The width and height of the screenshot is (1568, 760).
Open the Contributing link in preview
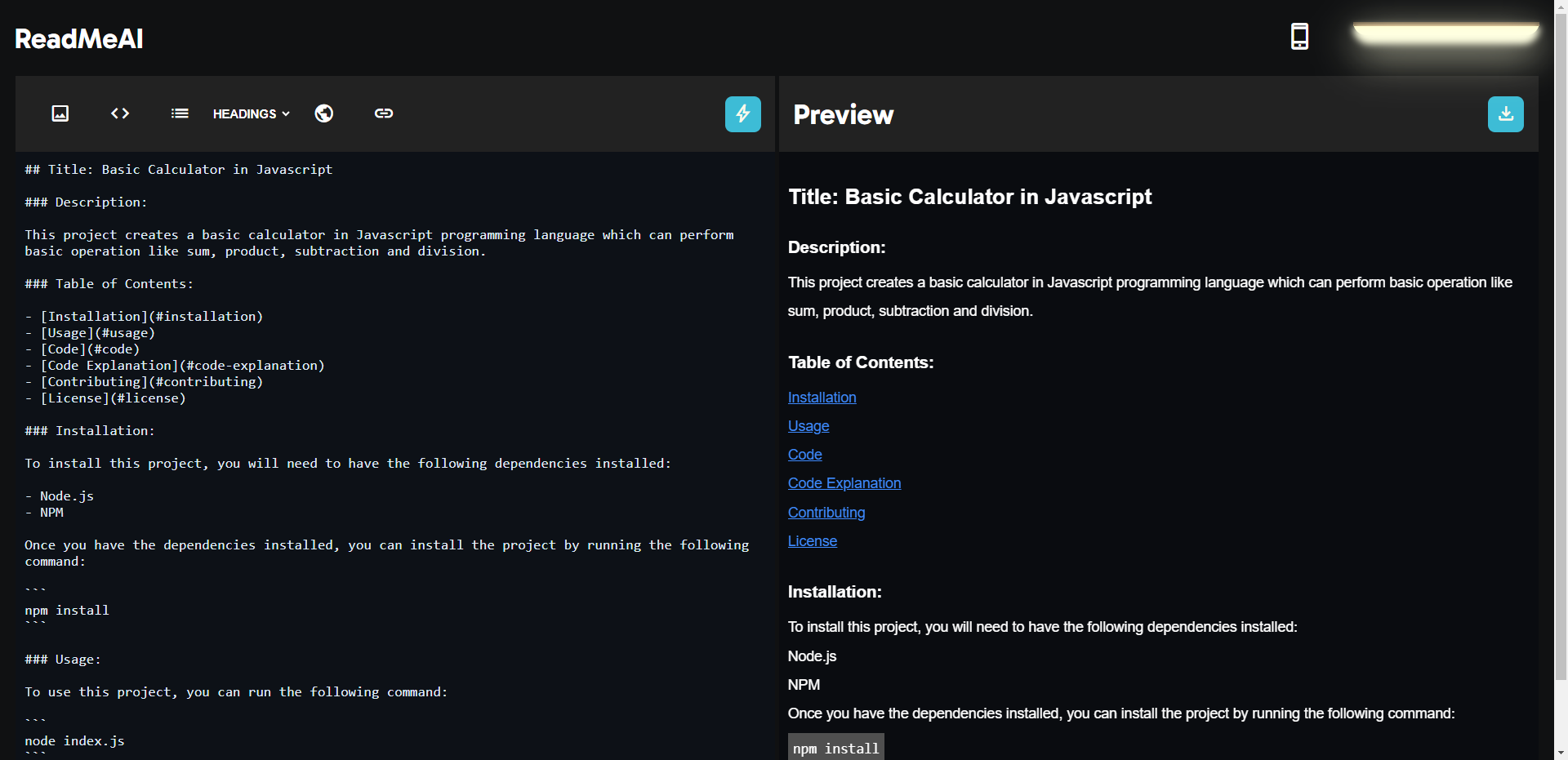(x=826, y=513)
